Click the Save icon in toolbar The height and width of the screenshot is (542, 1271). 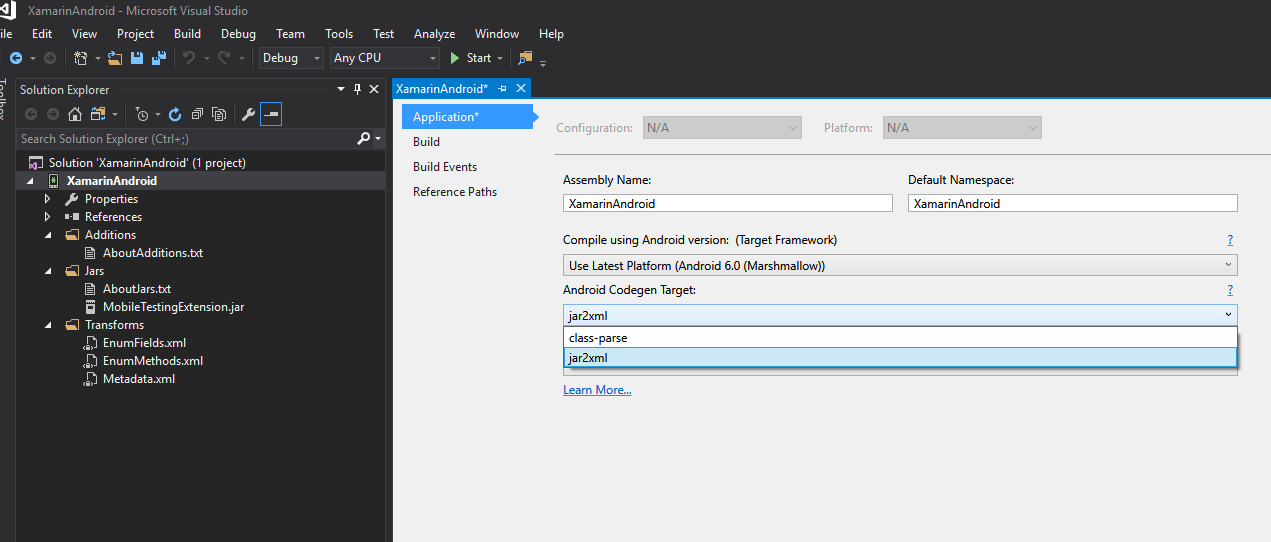pos(137,58)
